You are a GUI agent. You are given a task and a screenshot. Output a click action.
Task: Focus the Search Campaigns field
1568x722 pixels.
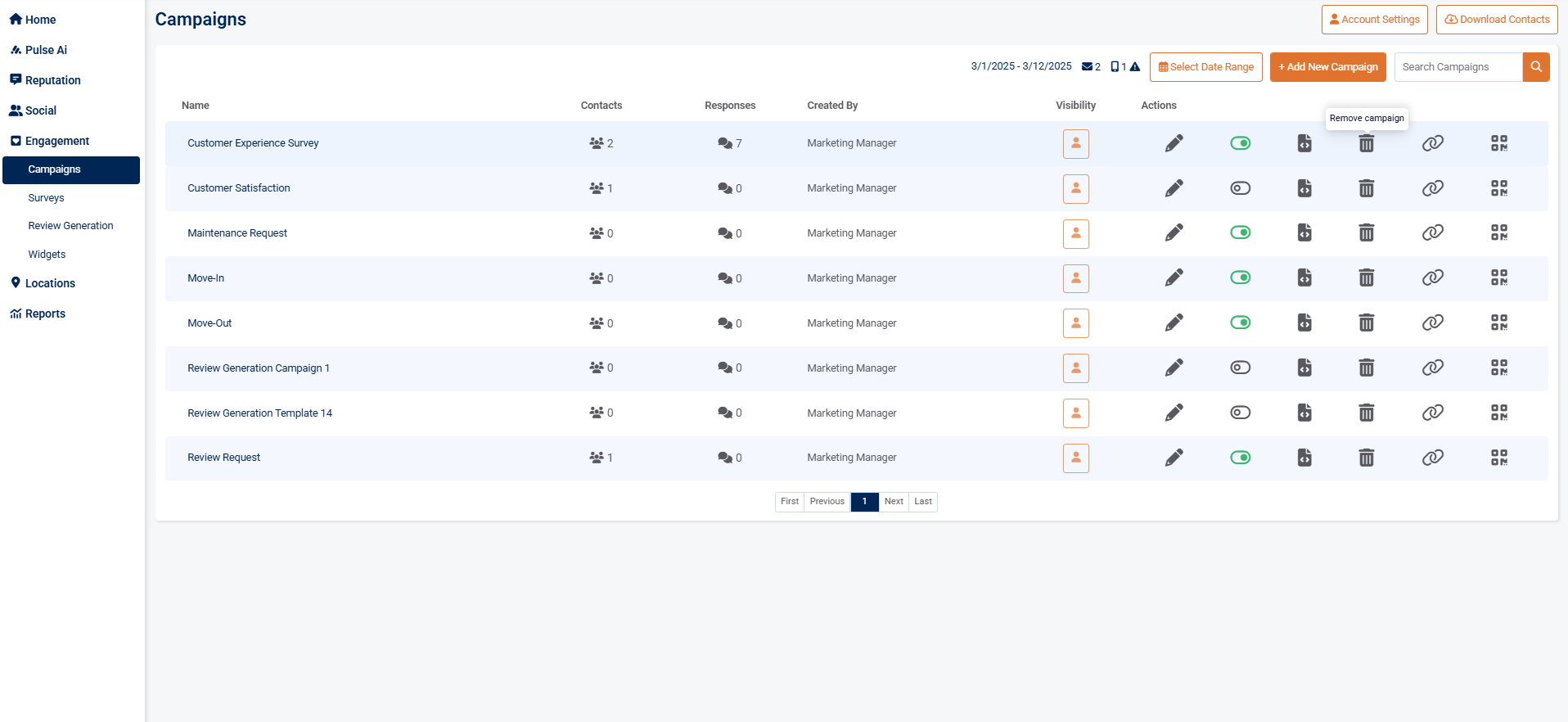(x=1458, y=67)
